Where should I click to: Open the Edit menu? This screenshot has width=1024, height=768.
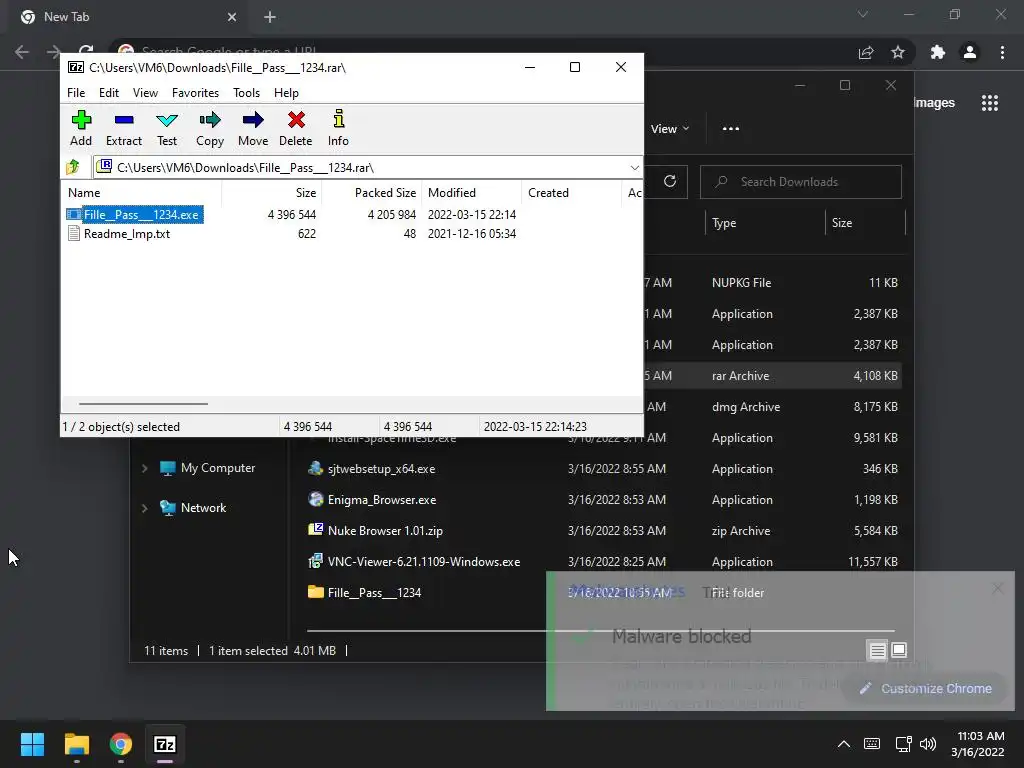108,93
